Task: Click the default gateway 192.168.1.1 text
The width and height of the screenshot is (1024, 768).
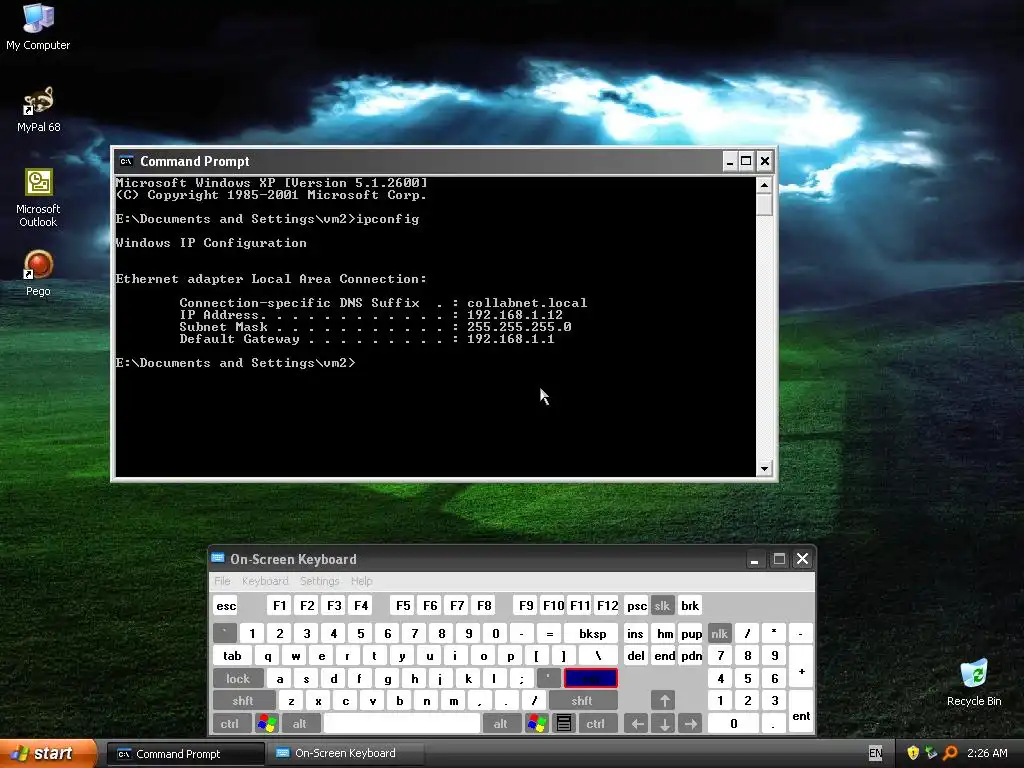Action: click(x=511, y=339)
